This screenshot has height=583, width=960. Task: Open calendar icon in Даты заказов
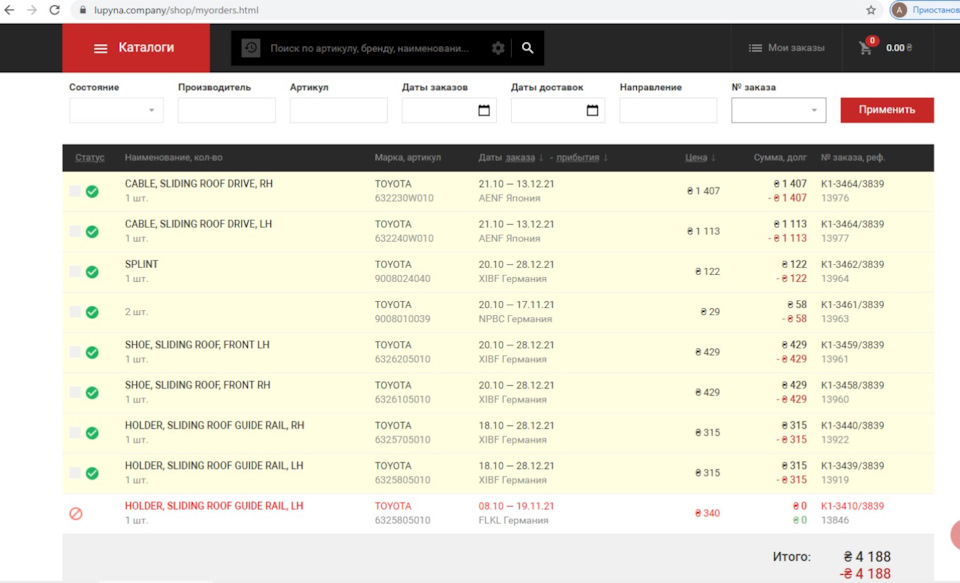[x=484, y=110]
